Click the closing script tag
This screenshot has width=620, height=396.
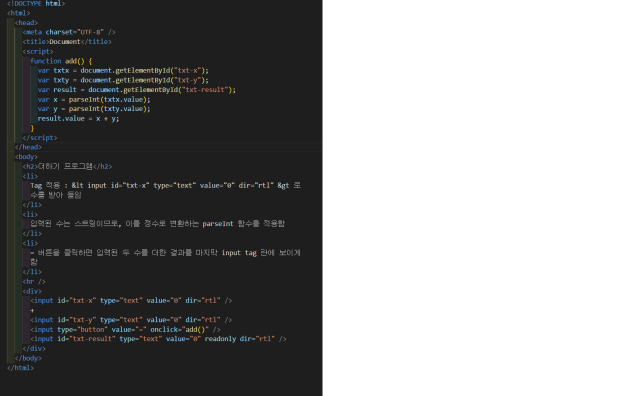click(40, 138)
